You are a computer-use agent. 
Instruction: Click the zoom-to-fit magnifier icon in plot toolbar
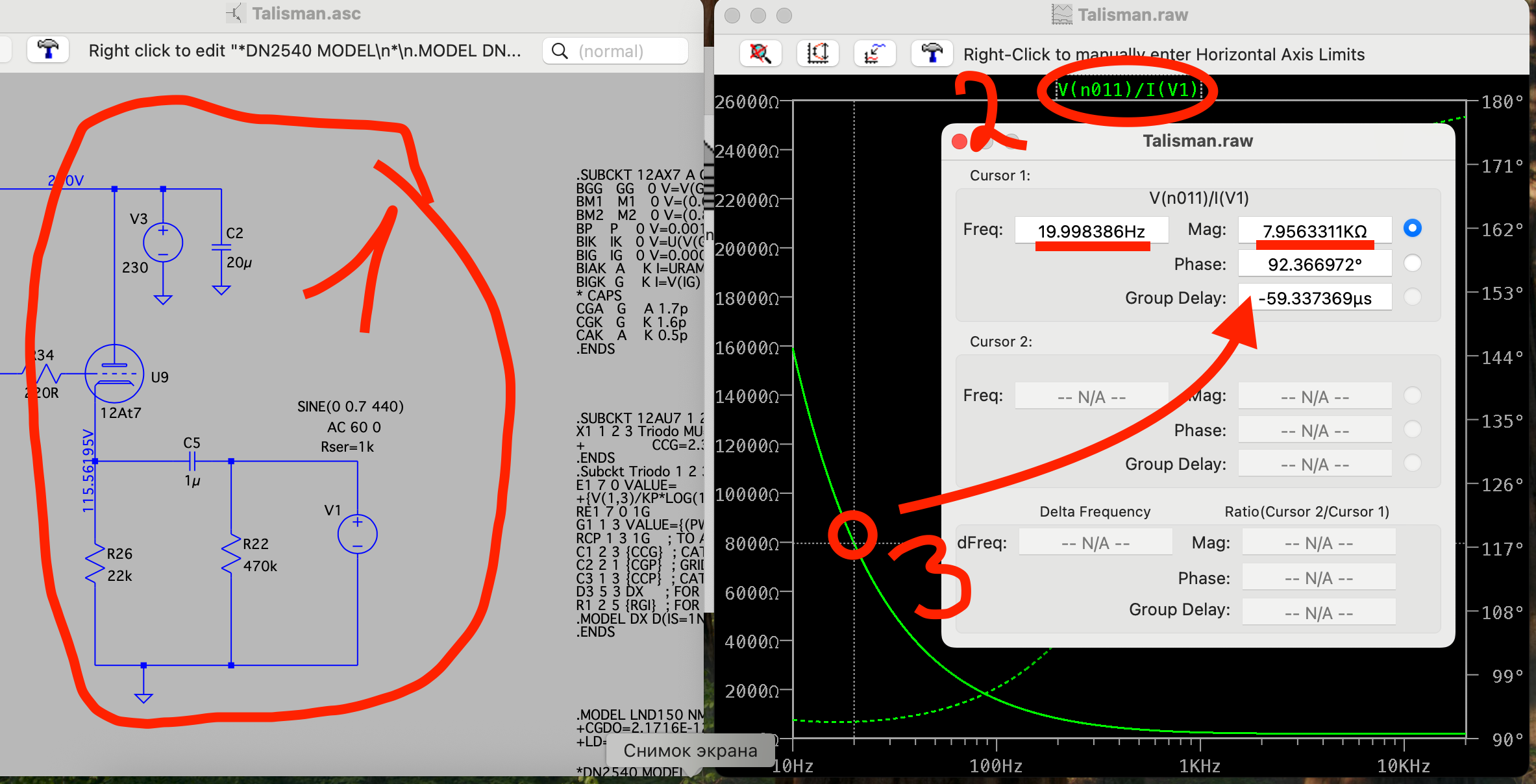(x=760, y=53)
